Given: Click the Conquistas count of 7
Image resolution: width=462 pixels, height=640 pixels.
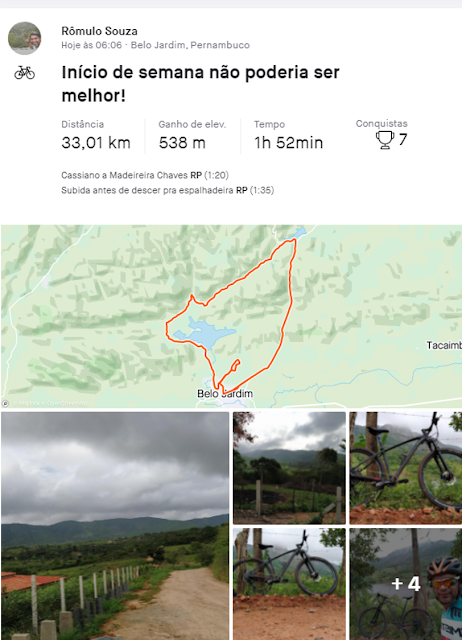Looking at the screenshot, I should (x=403, y=140).
